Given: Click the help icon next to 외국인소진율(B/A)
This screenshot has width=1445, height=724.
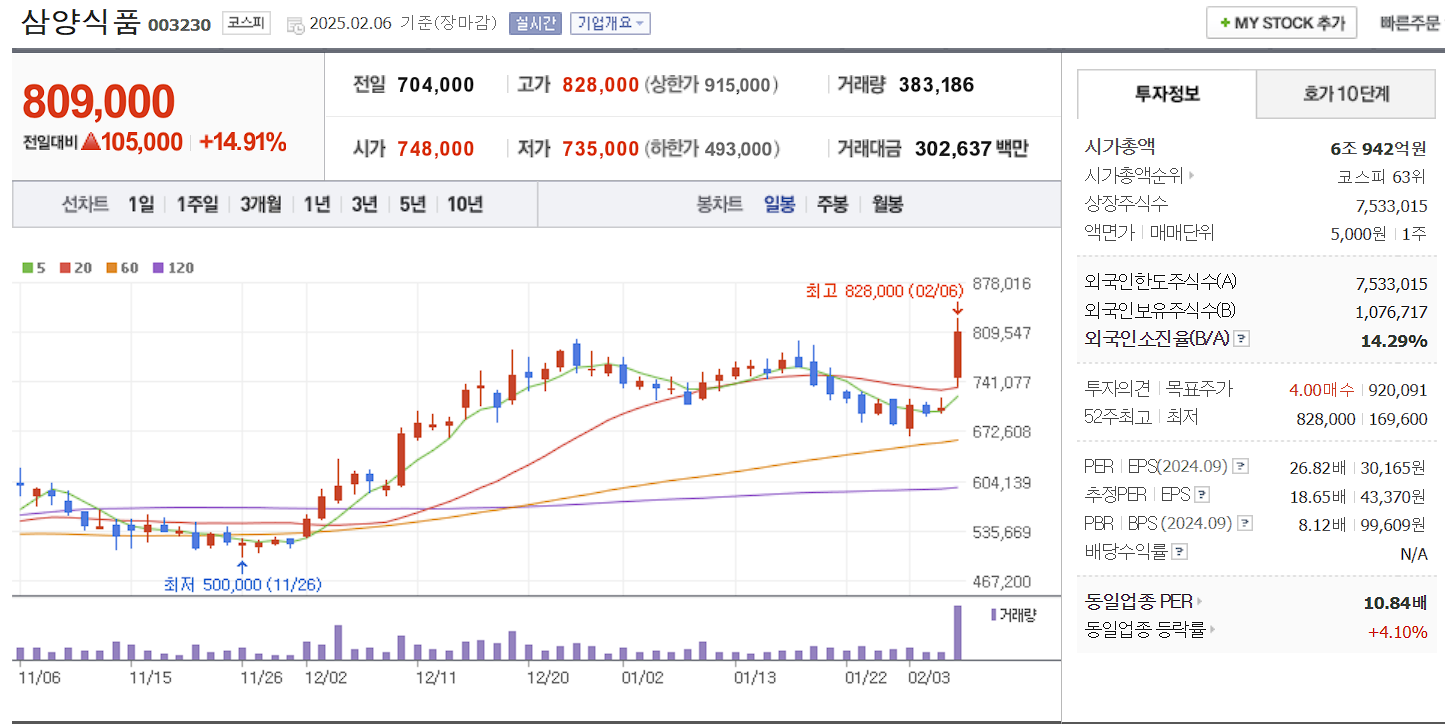Looking at the screenshot, I should pyautogui.click(x=1241, y=339).
